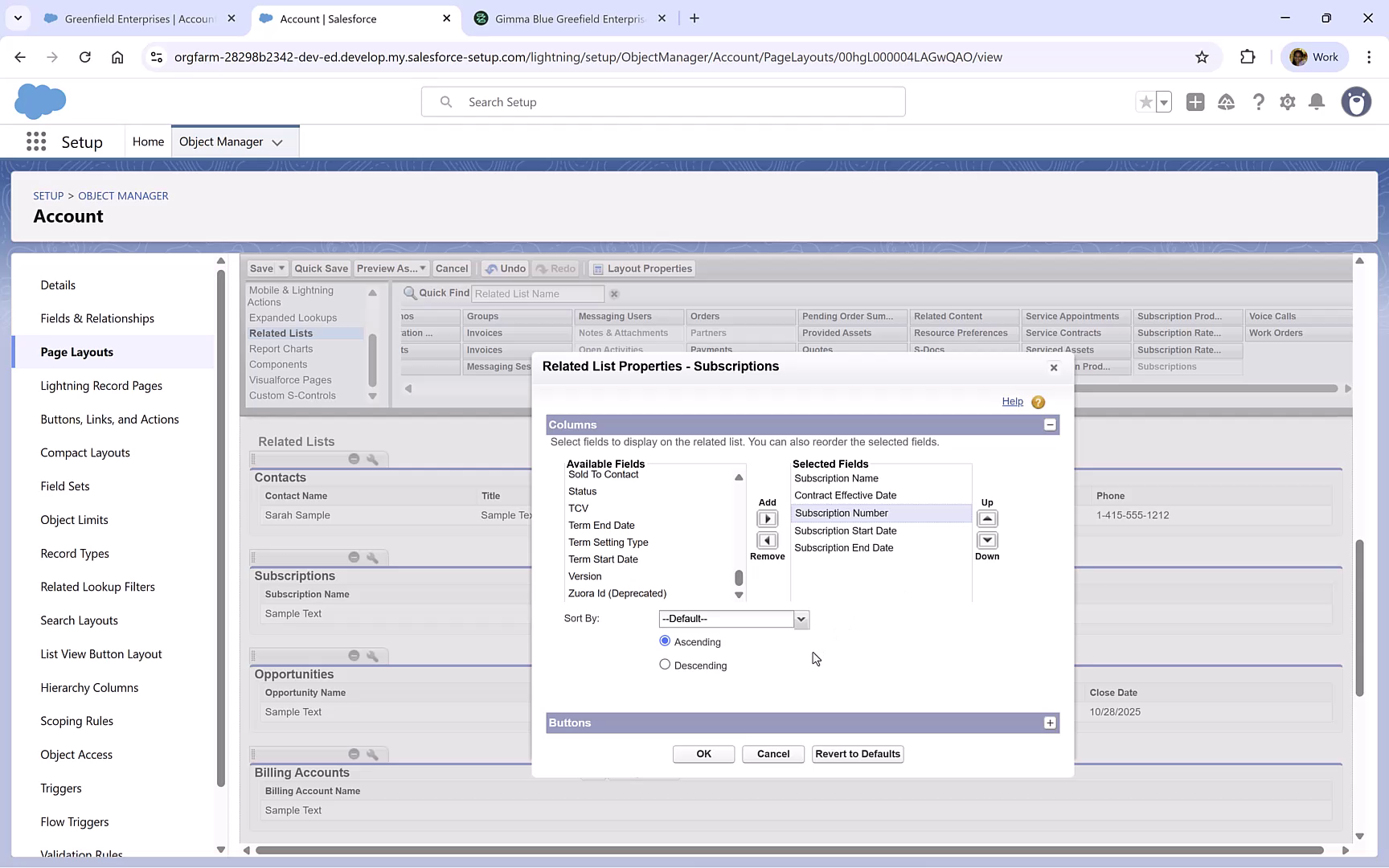
Task: Click the wrench icon on the Contacts related list
Action: click(x=372, y=459)
